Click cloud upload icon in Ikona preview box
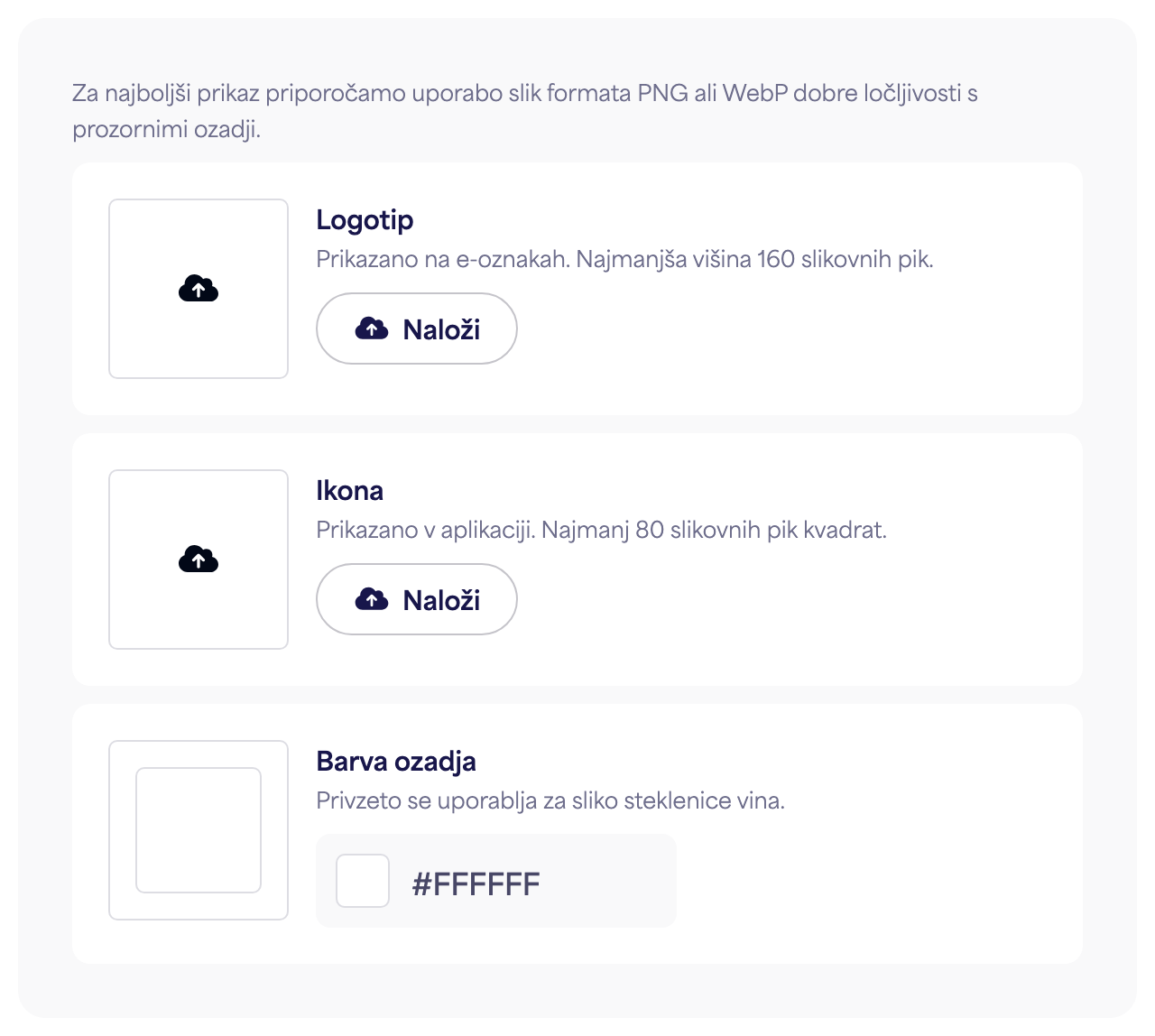This screenshot has height=1036, width=1155. click(x=199, y=560)
